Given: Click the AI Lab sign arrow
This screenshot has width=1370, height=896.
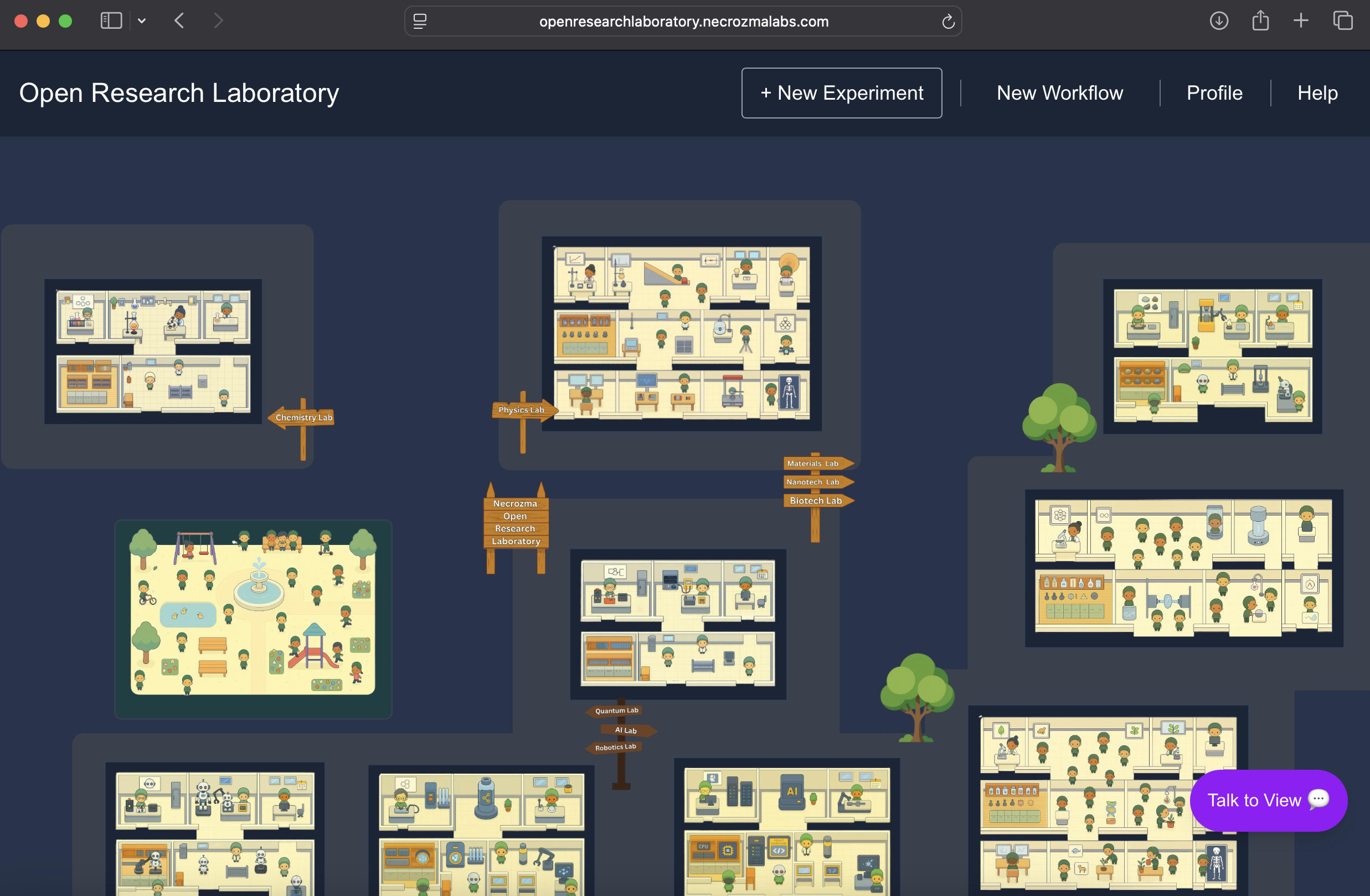Looking at the screenshot, I should (628, 730).
